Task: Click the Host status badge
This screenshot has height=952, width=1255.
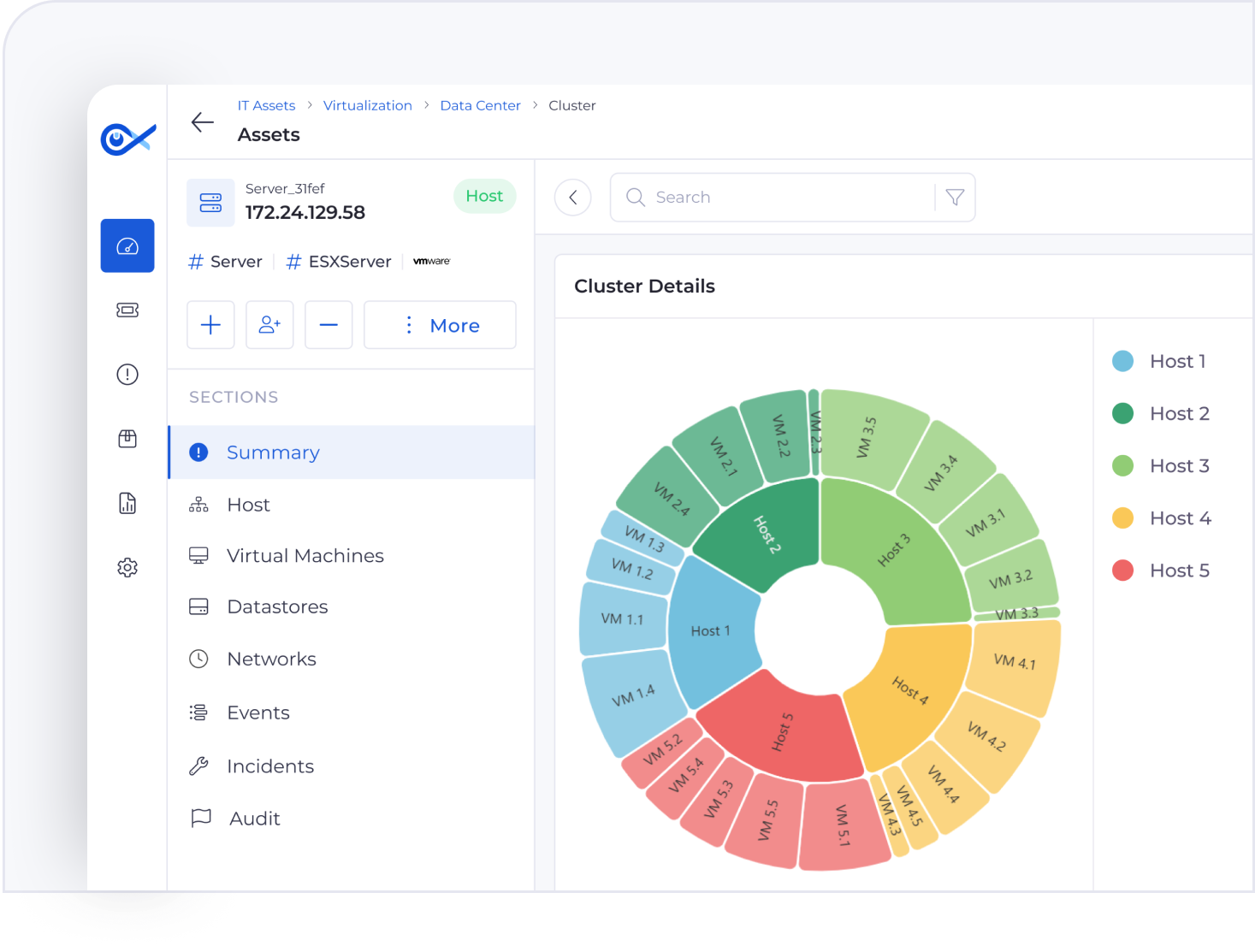Action: click(484, 196)
